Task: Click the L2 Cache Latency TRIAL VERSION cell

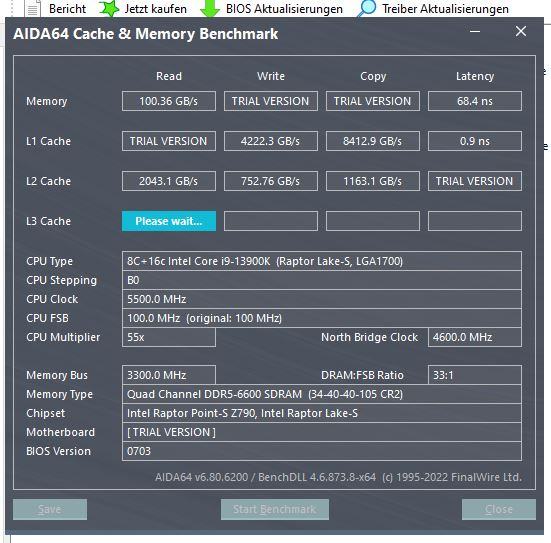Action: pos(475,181)
